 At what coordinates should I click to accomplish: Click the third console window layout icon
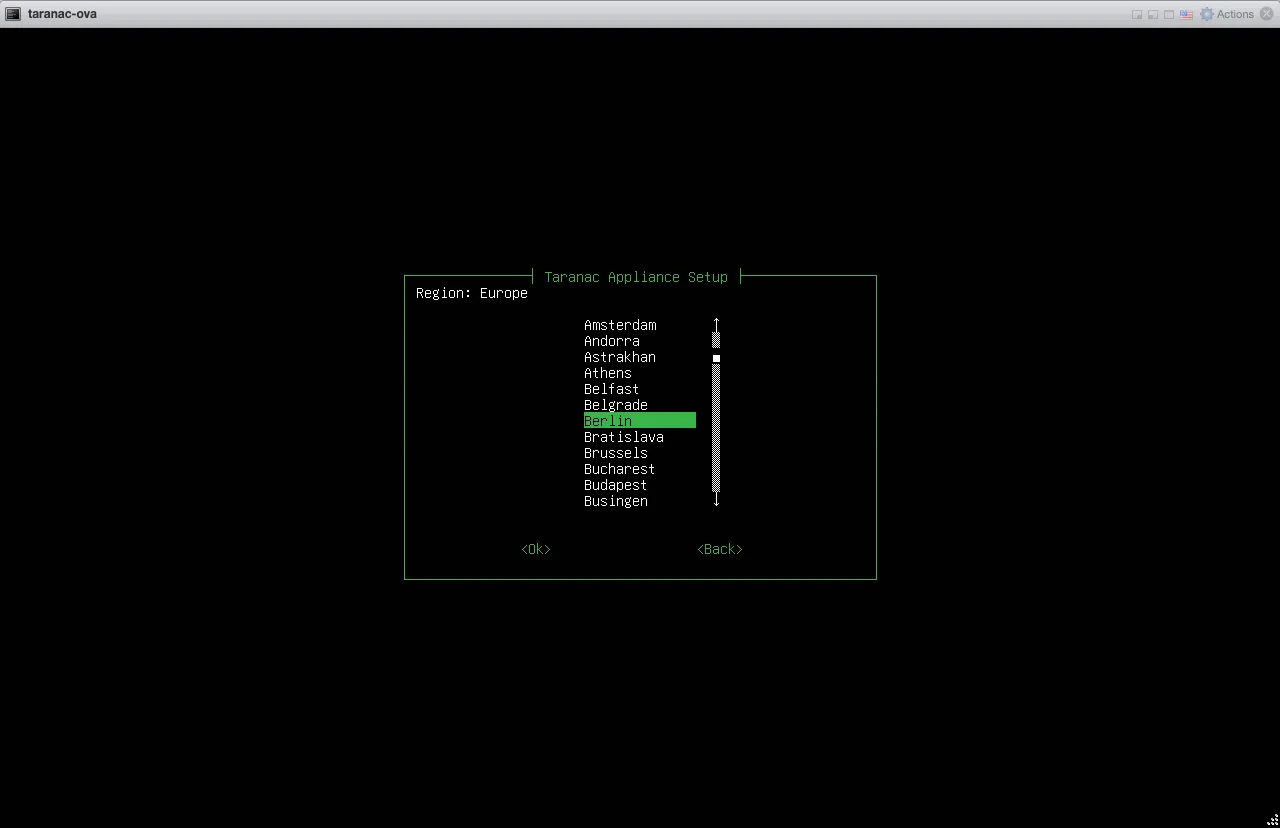[x=1169, y=14]
